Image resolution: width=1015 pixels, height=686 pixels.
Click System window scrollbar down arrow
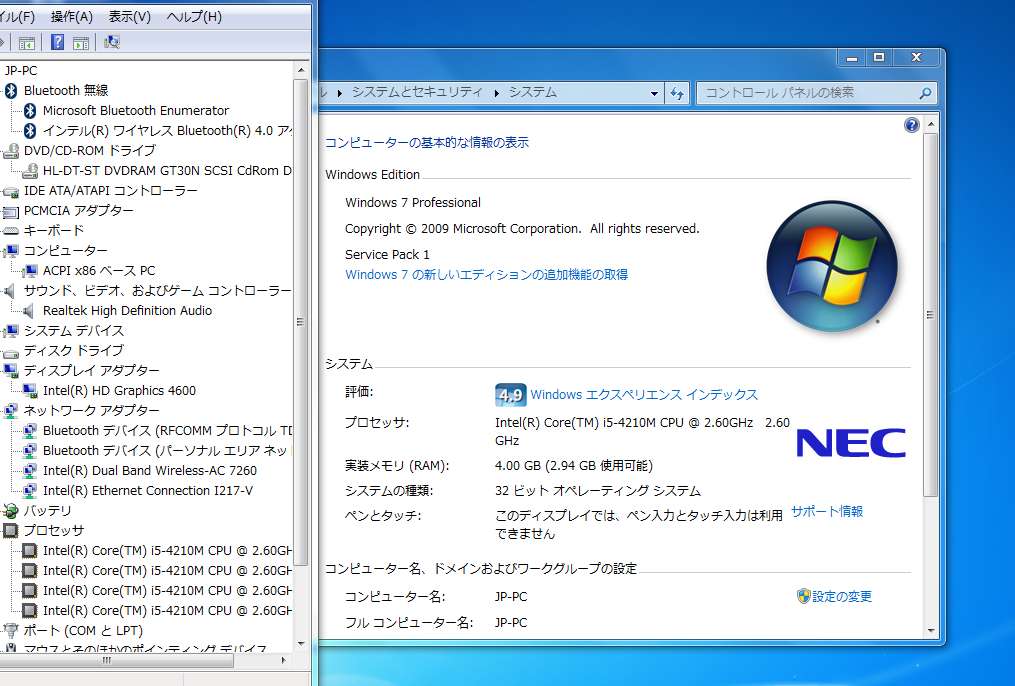(x=931, y=631)
